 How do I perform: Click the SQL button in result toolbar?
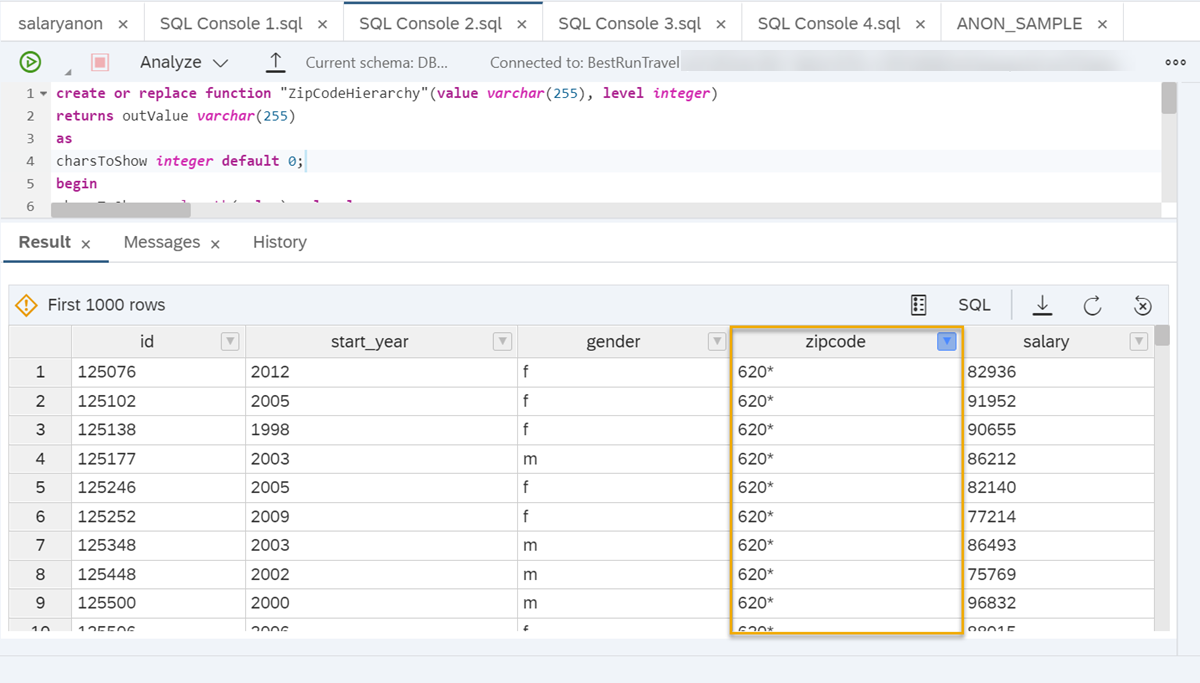974,305
